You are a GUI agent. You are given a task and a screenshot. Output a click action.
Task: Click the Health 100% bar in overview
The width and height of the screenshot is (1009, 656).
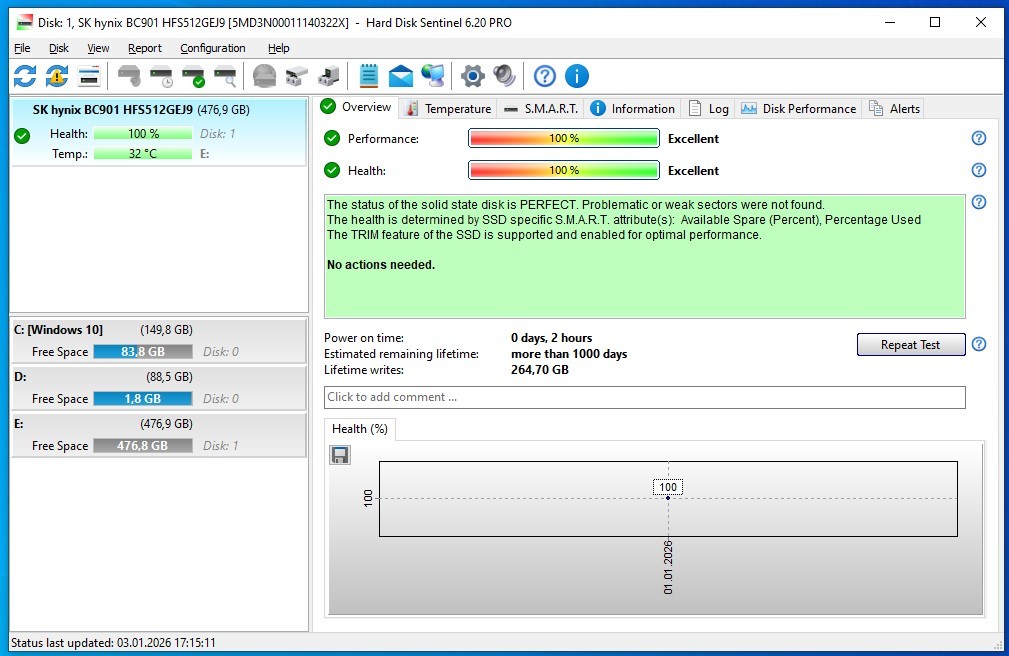[x=563, y=171]
